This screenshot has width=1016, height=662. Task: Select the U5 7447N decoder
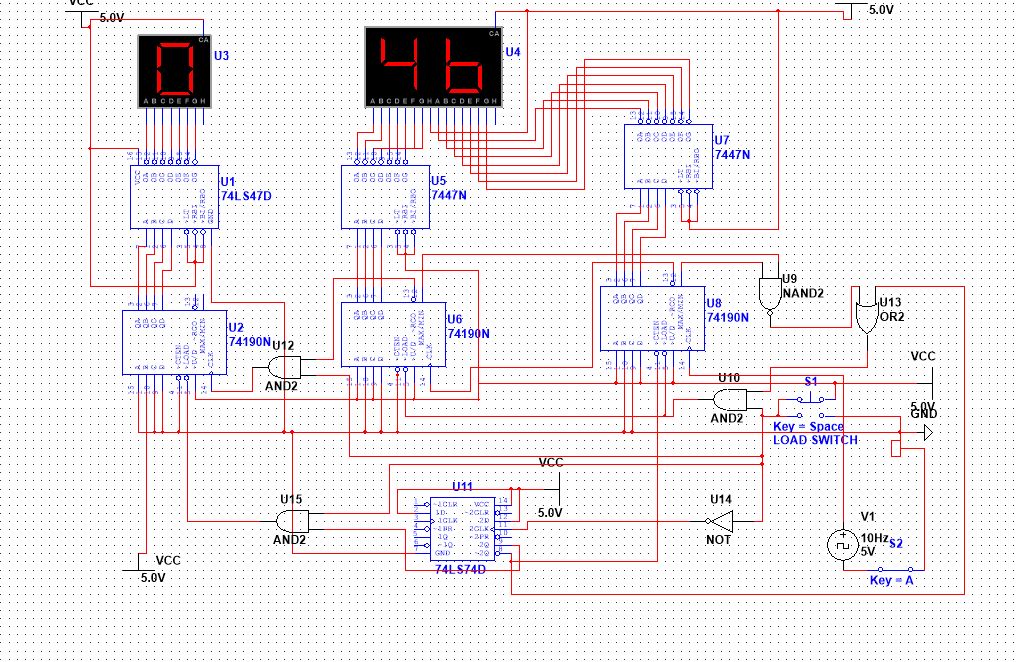(386, 197)
